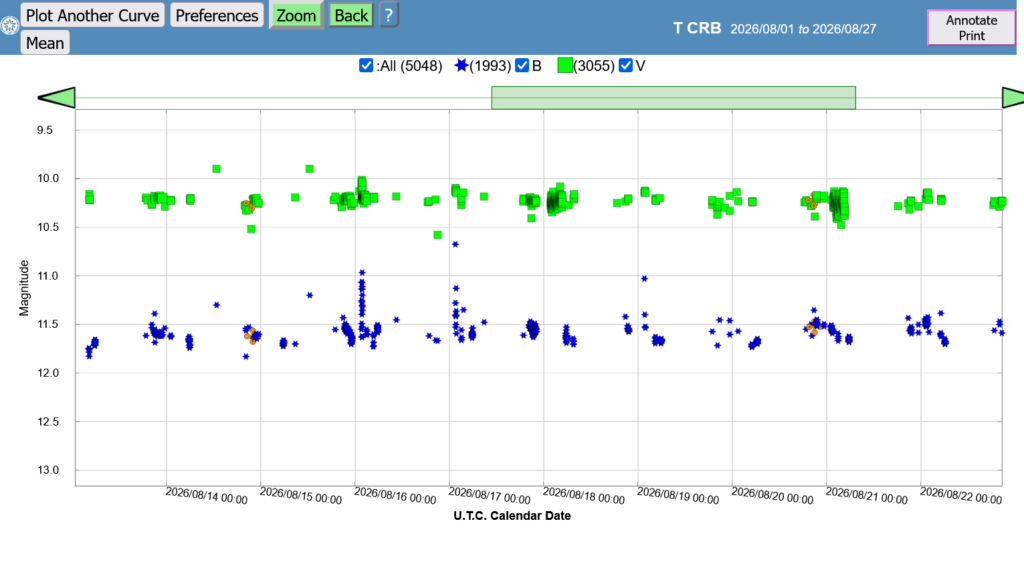This screenshot has height=562, width=1024.
Task: Toggle the All (5048) checkbox
Action: pos(366,65)
